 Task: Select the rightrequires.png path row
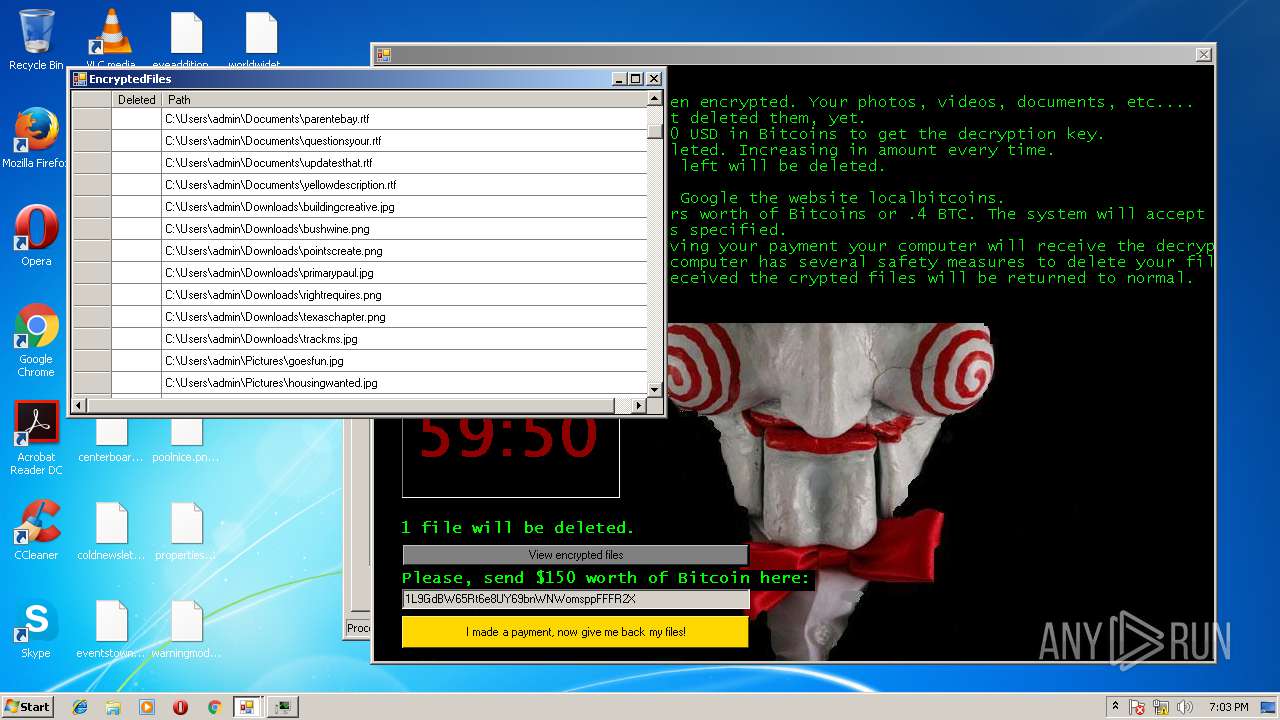pos(404,295)
